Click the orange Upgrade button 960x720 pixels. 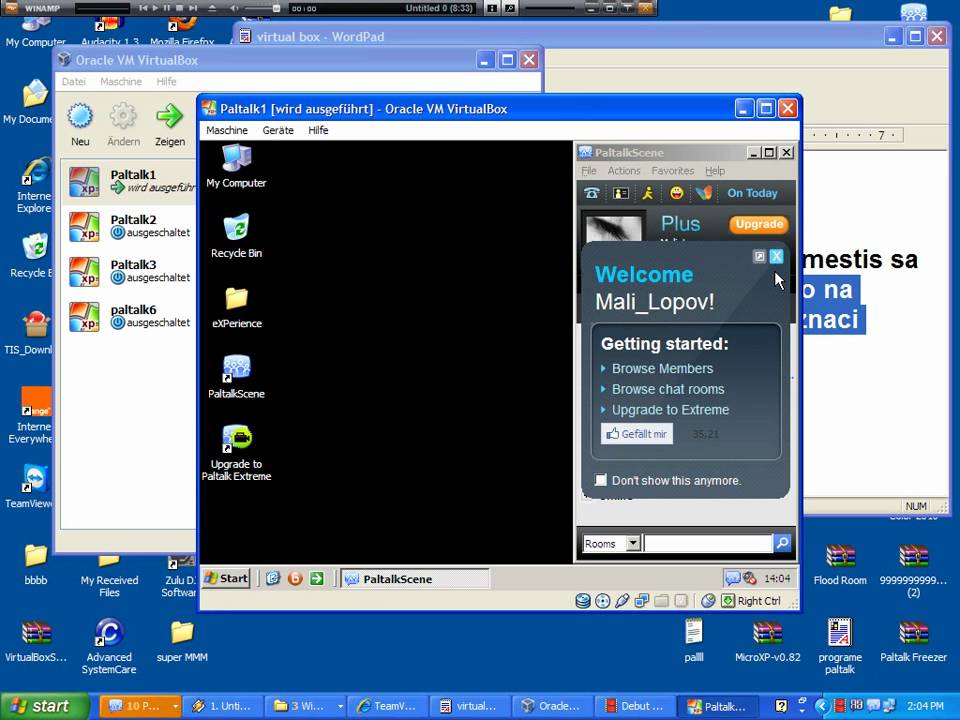[x=759, y=224]
